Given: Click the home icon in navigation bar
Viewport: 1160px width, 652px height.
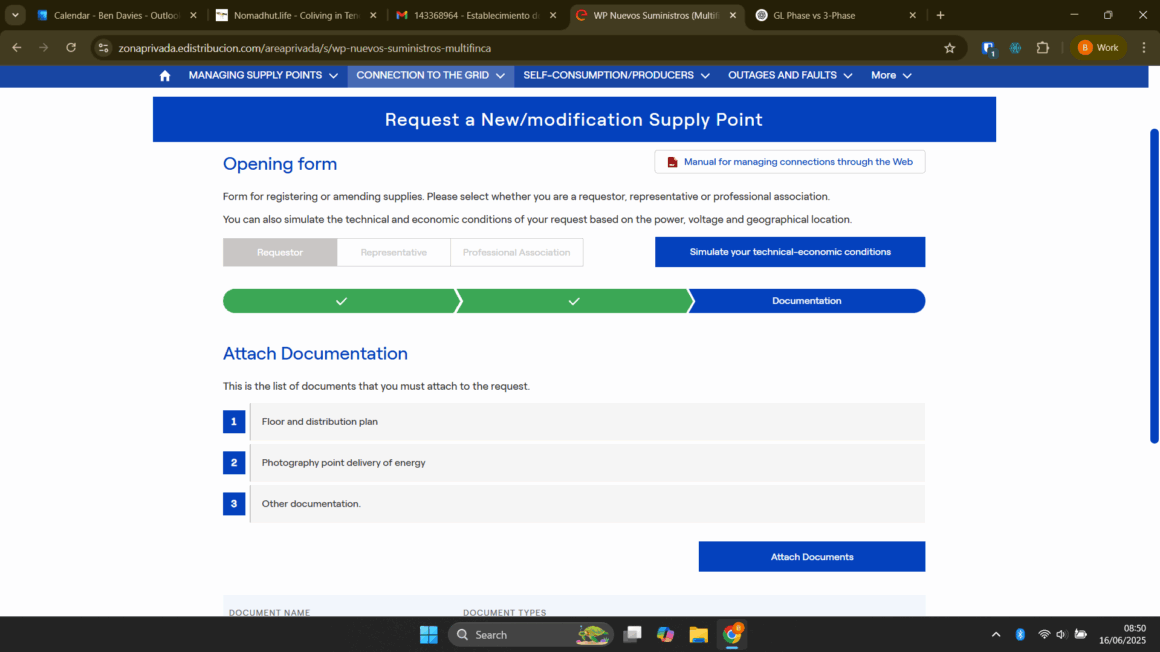Looking at the screenshot, I should tap(165, 76).
